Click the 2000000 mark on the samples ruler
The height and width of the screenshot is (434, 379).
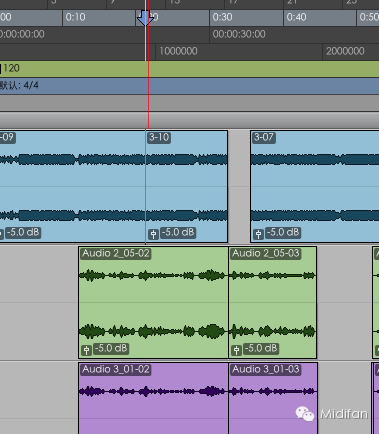345,51
